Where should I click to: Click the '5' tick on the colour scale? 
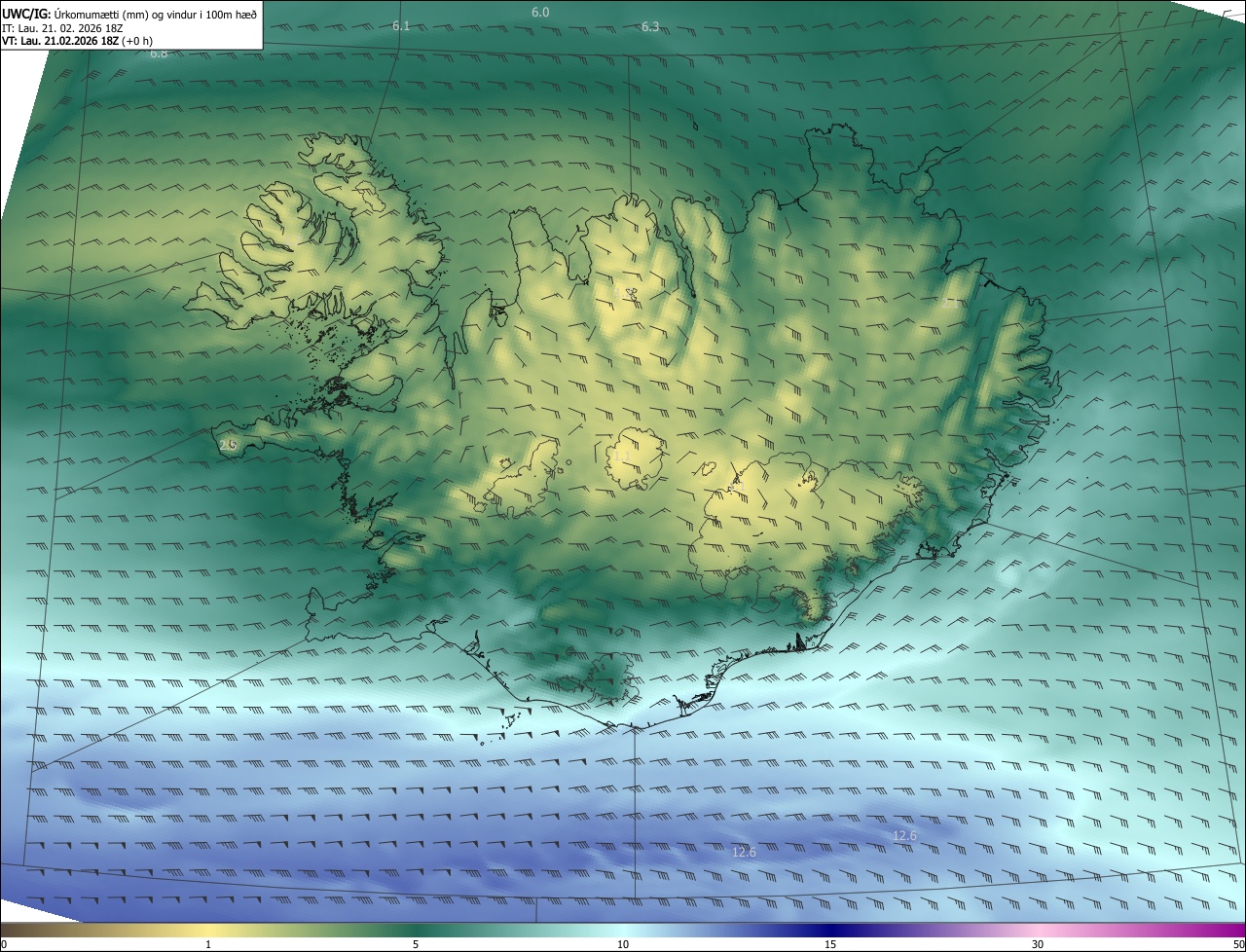[416, 944]
